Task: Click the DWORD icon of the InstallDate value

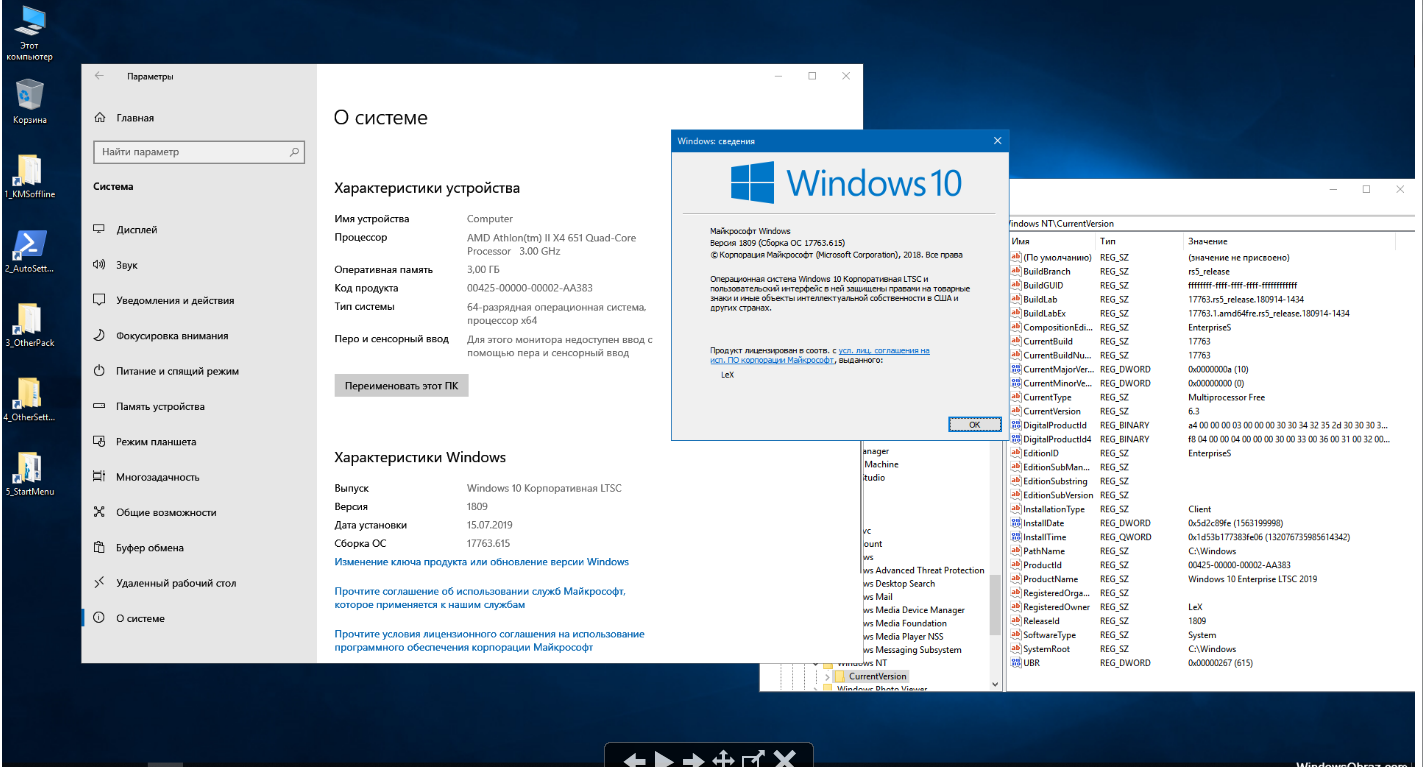Action: click(1016, 523)
